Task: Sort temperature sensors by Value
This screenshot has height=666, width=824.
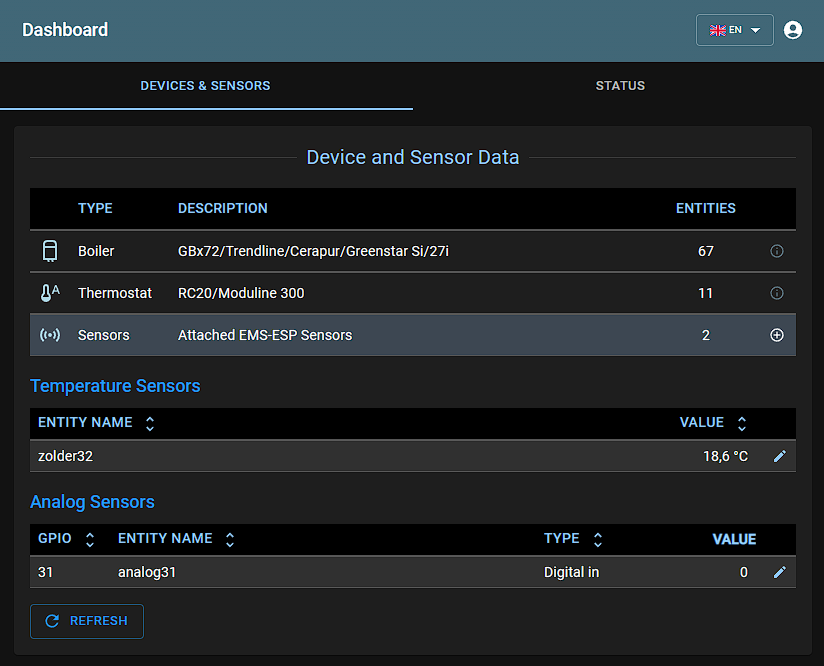Action: 741,423
